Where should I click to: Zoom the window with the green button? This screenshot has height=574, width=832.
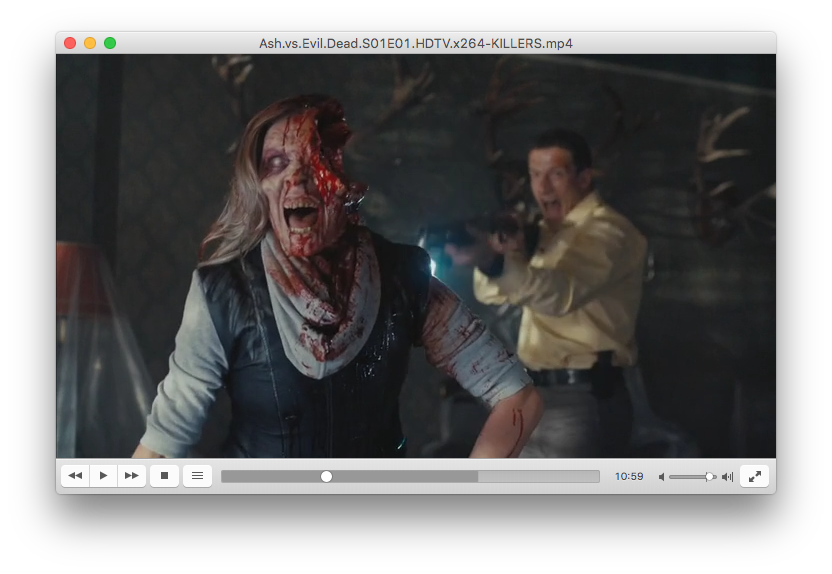[110, 43]
